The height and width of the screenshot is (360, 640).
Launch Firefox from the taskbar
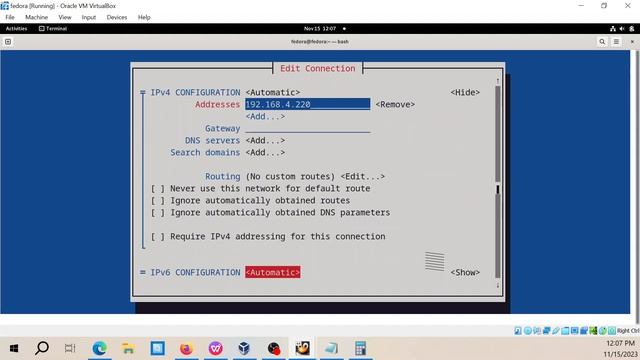tap(187, 349)
